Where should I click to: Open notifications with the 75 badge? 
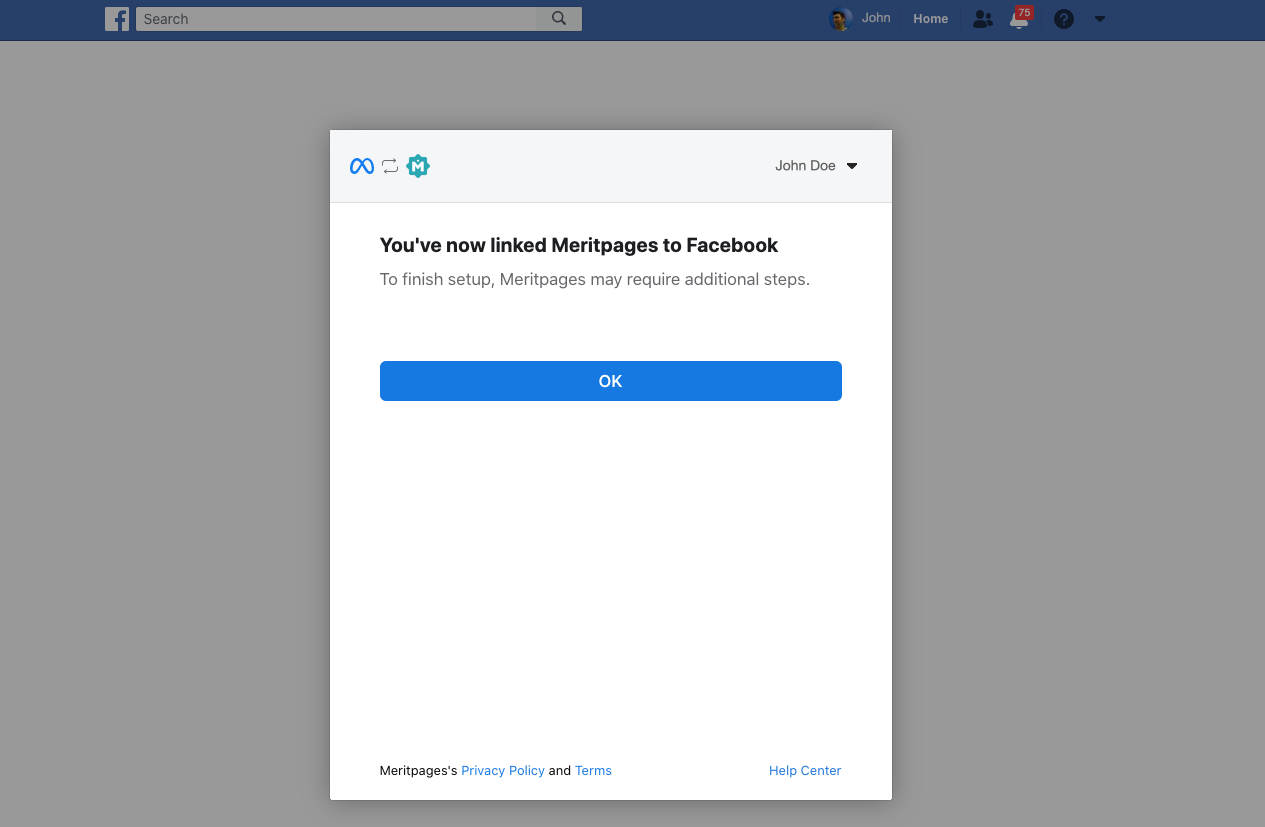[1018, 20]
